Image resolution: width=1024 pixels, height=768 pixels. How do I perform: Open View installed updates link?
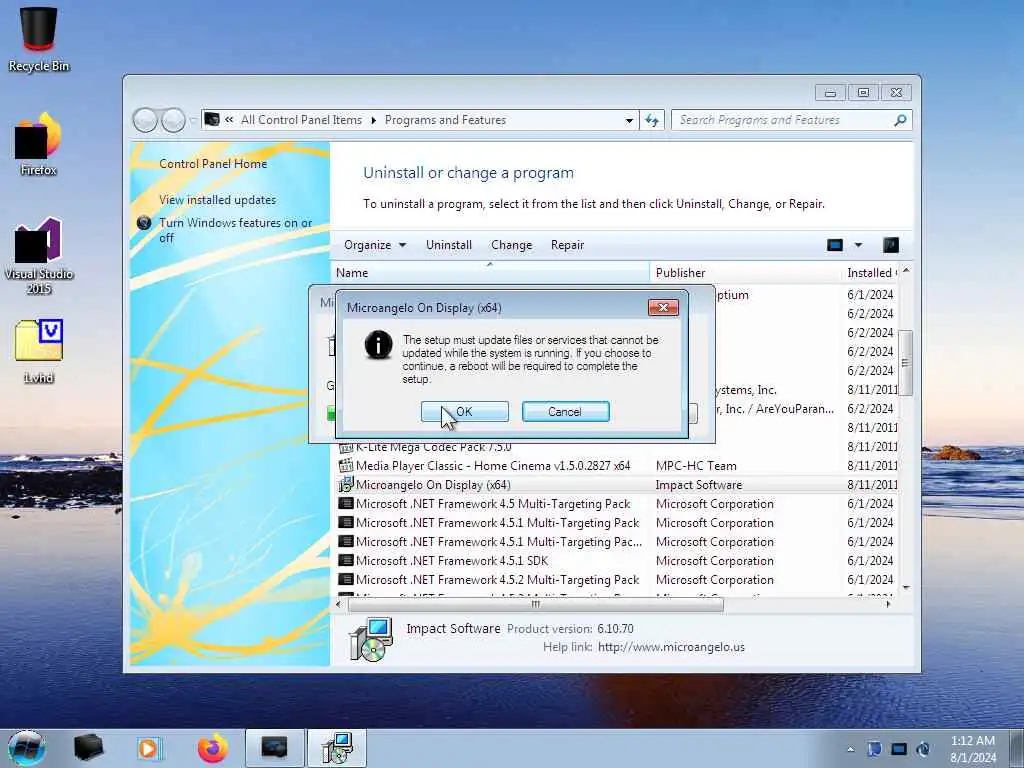coord(217,200)
